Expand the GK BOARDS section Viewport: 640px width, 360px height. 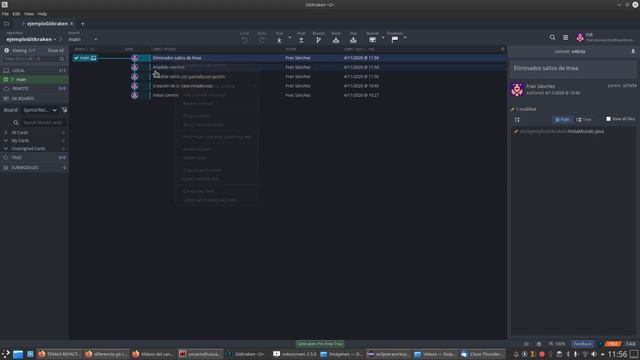click(34, 98)
